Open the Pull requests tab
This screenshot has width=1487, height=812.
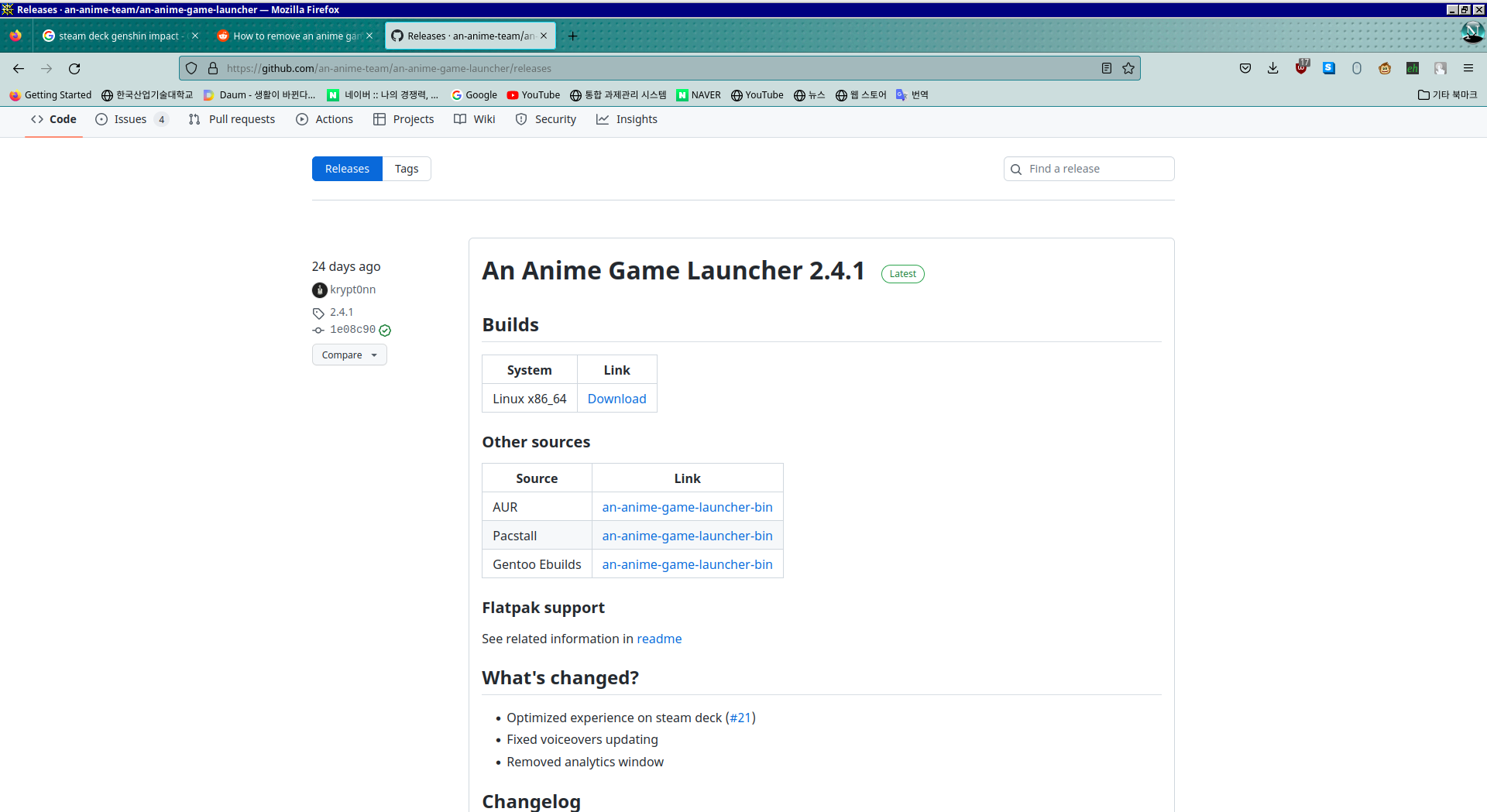pos(232,119)
